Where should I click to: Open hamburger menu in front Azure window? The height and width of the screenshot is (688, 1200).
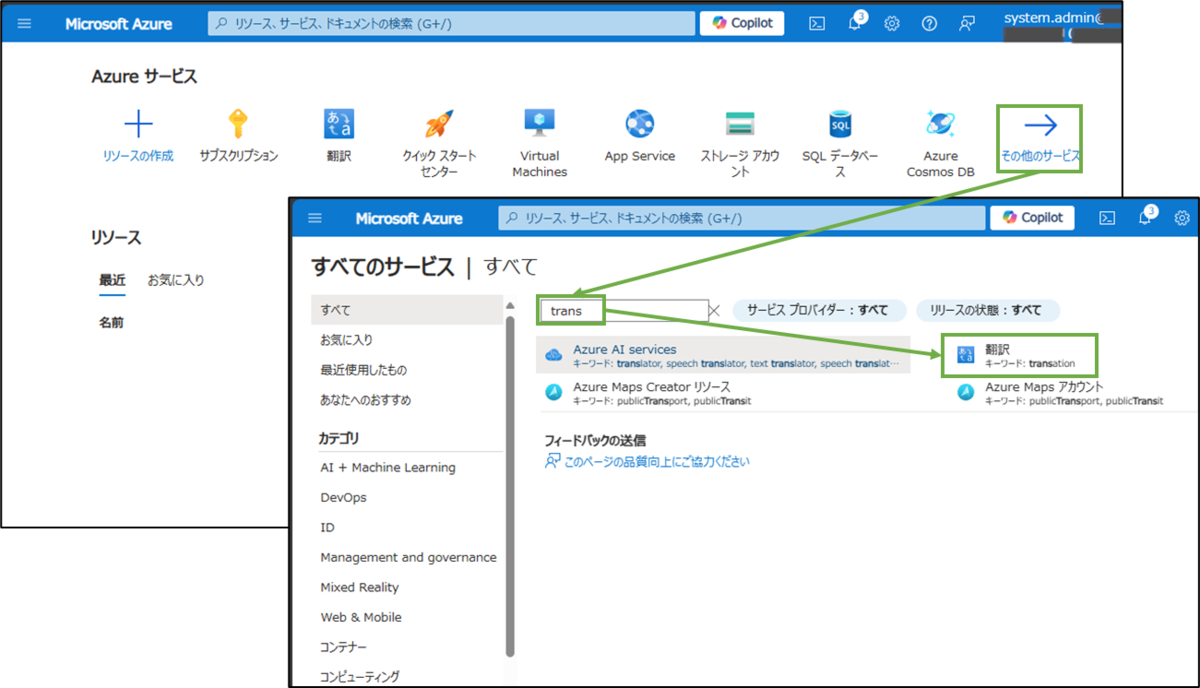[315, 218]
